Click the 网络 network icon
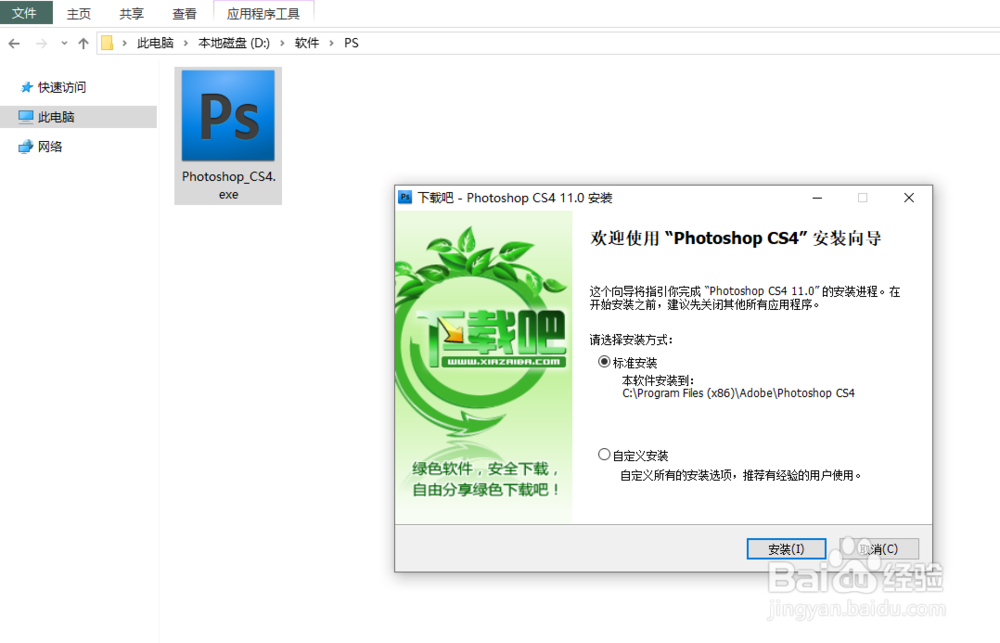This screenshot has width=1000, height=643. [26, 147]
